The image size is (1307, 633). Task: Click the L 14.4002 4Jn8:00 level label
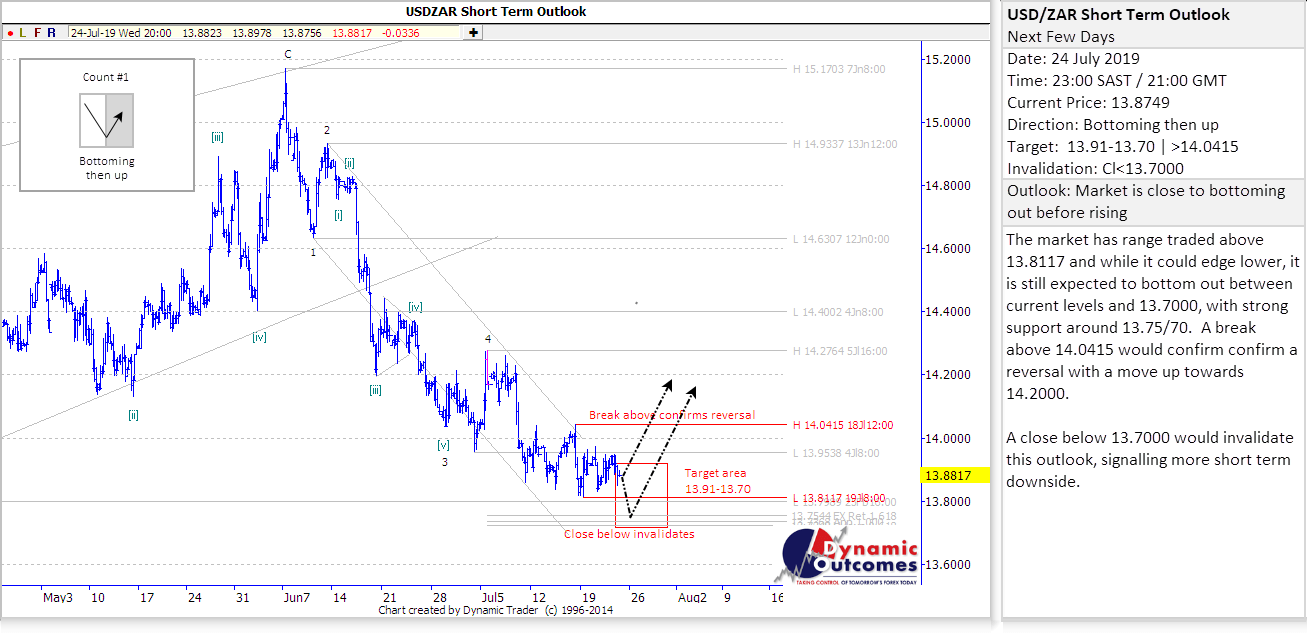click(838, 312)
